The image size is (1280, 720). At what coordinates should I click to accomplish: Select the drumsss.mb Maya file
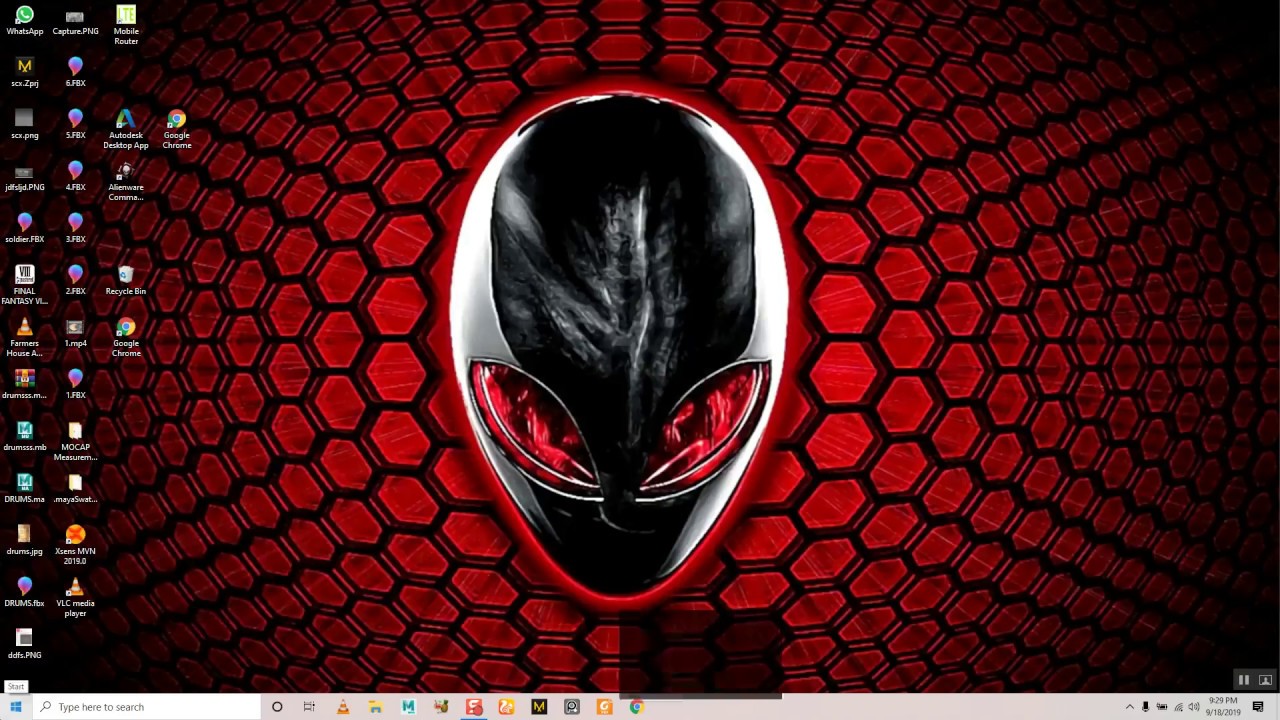pos(25,437)
